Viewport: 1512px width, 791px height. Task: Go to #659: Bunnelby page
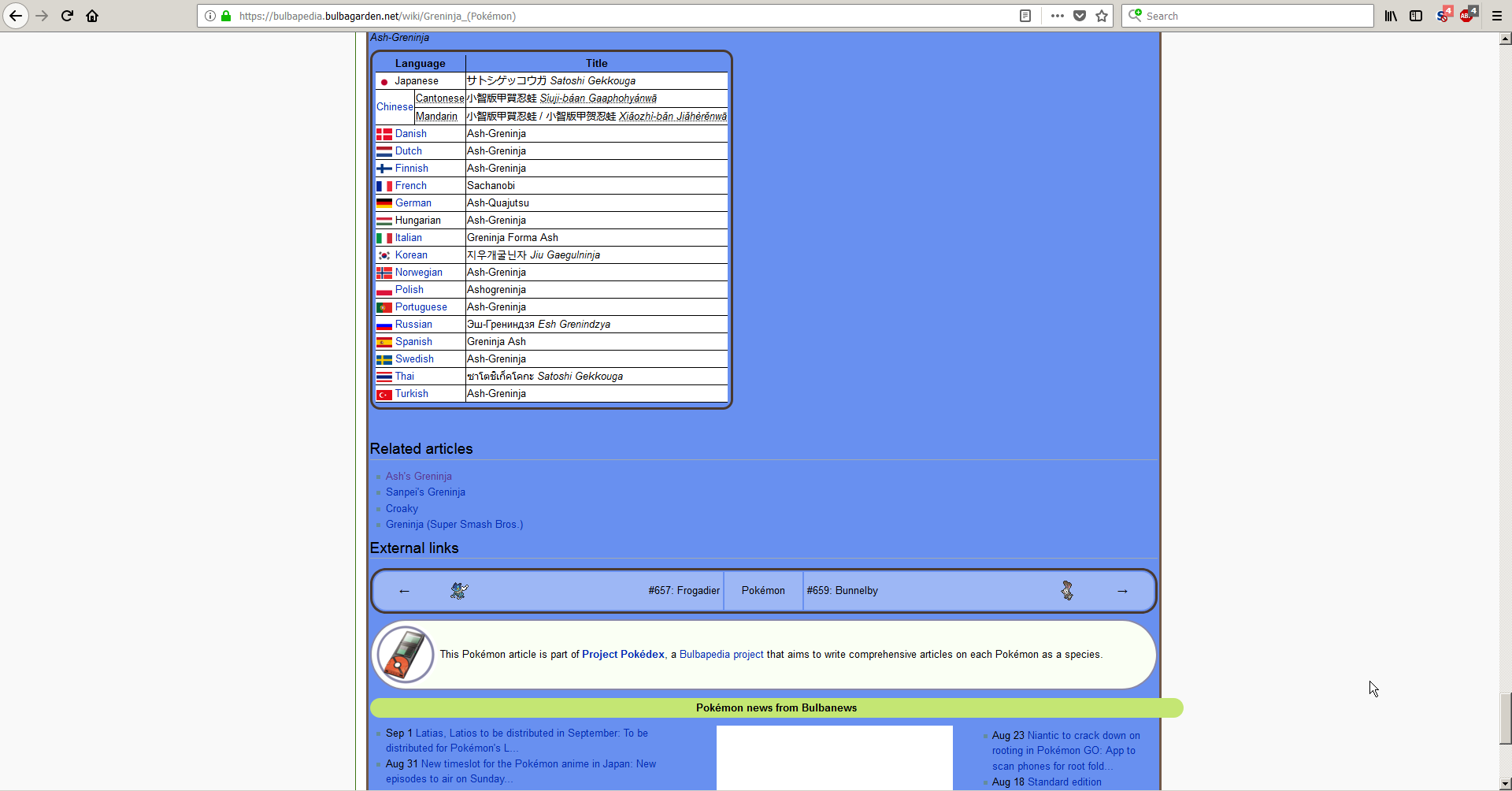[842, 591]
